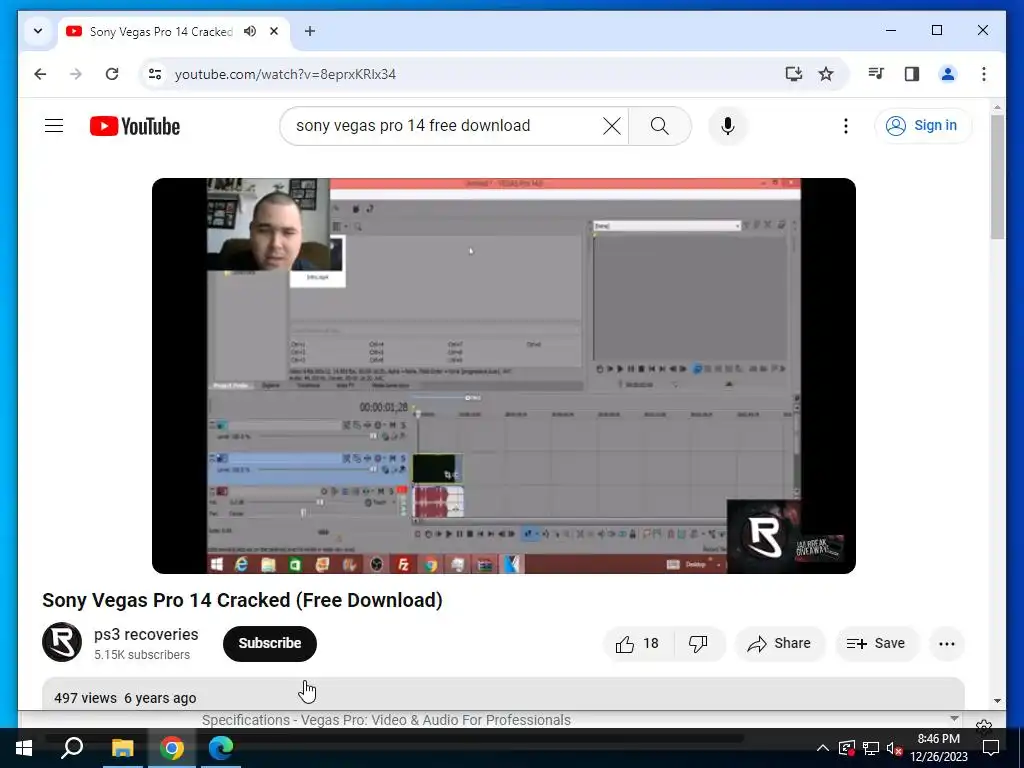This screenshot has width=1024, height=768.
Task: Click the video title text
Action: point(242,600)
